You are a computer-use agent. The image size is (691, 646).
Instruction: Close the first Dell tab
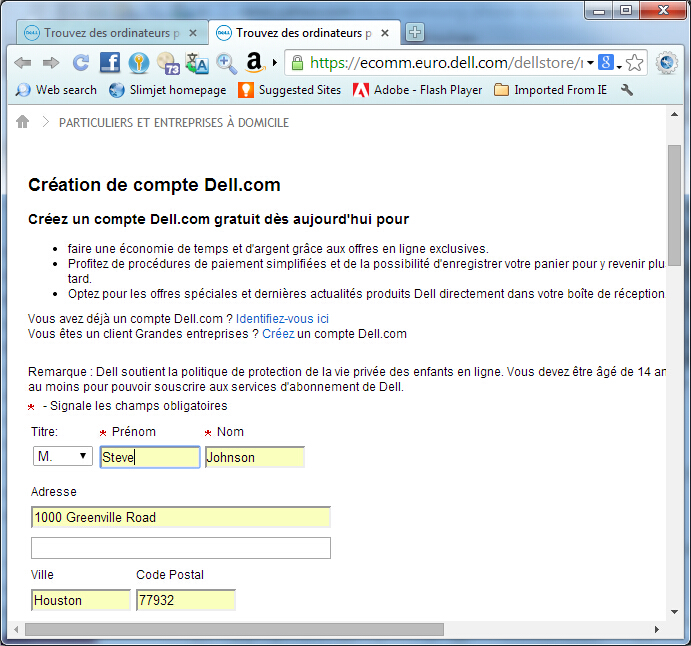[x=193, y=33]
